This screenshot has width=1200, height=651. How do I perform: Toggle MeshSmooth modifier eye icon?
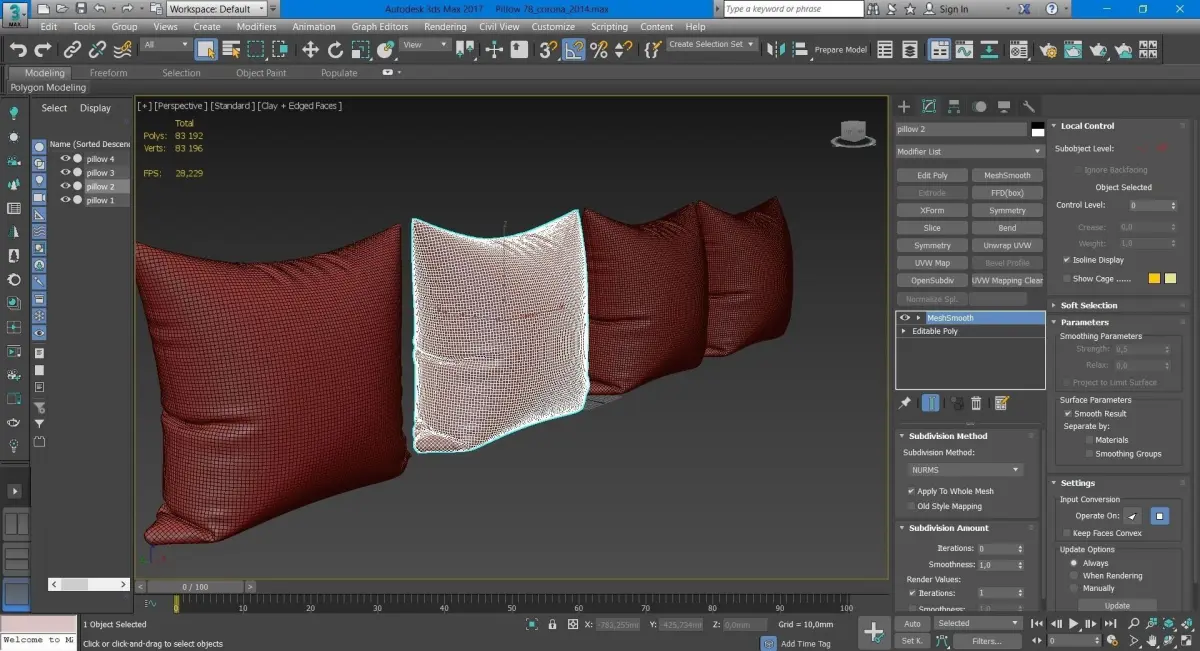coord(905,318)
